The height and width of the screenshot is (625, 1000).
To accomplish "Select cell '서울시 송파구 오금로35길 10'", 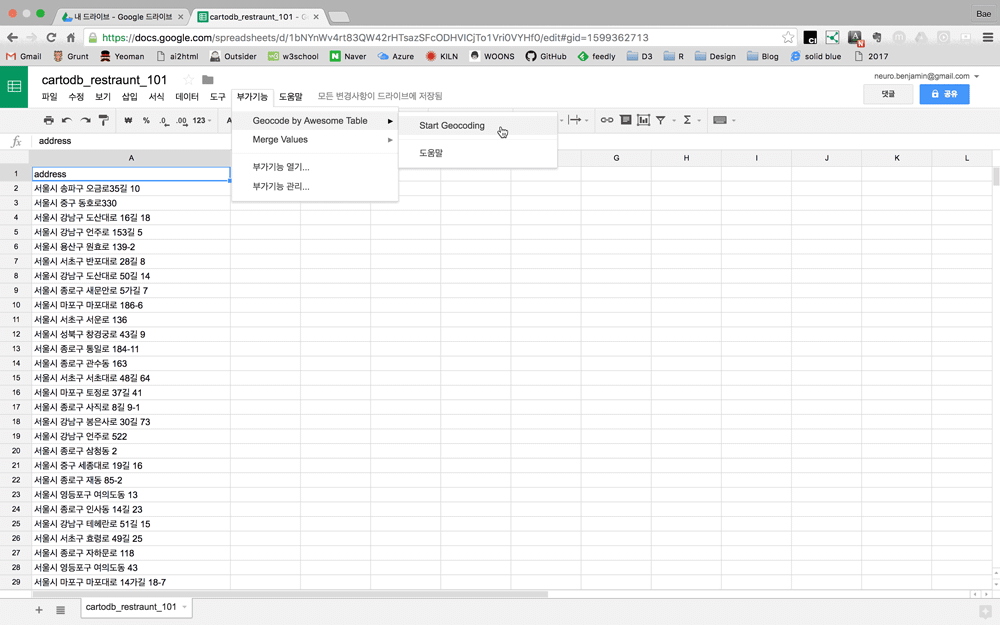I will coord(131,188).
